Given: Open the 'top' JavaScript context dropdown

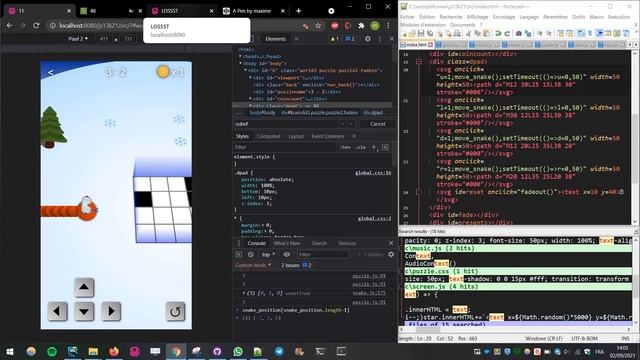Looking at the screenshot, I should (x=268, y=254).
